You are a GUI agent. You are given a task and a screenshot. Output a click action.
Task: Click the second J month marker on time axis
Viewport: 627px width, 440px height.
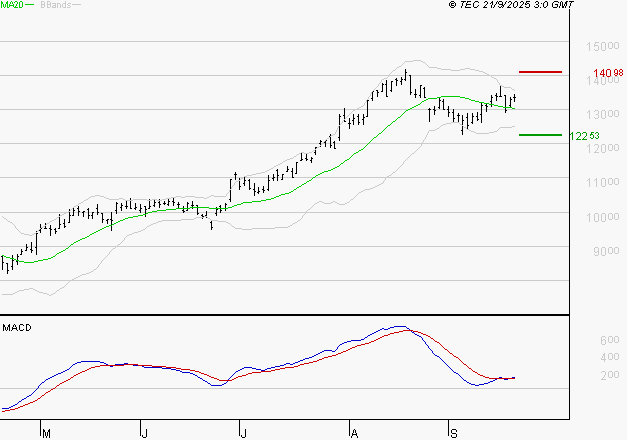click(243, 433)
